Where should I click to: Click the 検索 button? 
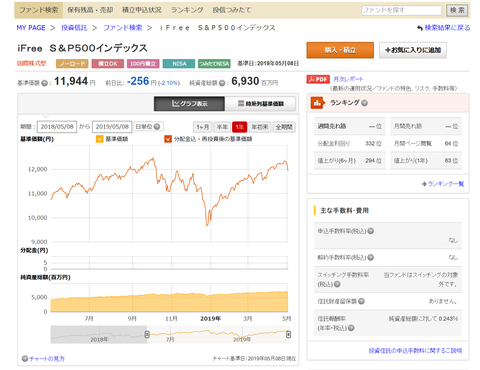click(x=457, y=10)
